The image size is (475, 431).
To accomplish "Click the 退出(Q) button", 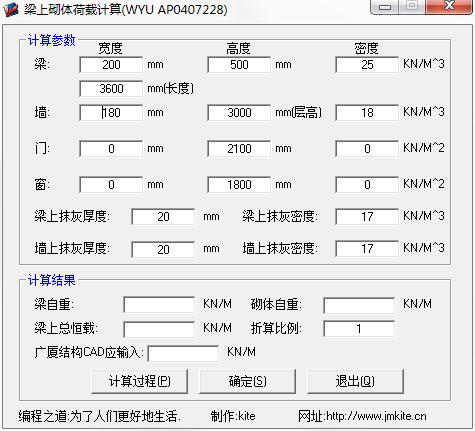I will pos(355,381).
